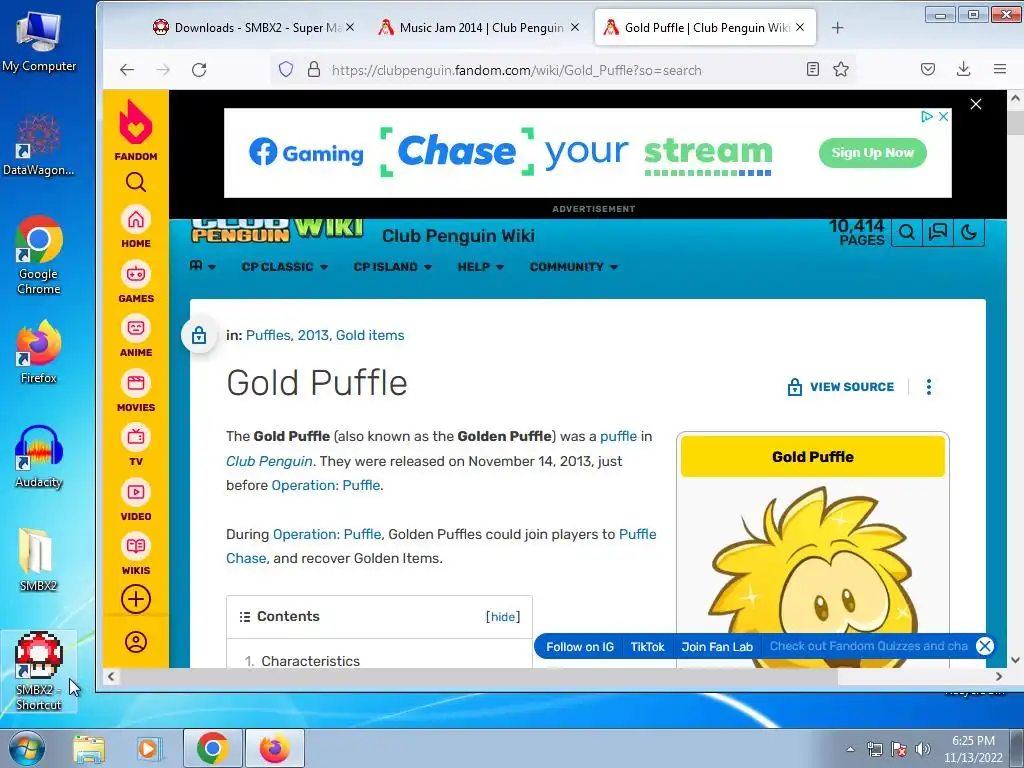Screen dimensions: 1024x768
Task: Open Audacity desktop shortcut
Action: click(x=39, y=456)
